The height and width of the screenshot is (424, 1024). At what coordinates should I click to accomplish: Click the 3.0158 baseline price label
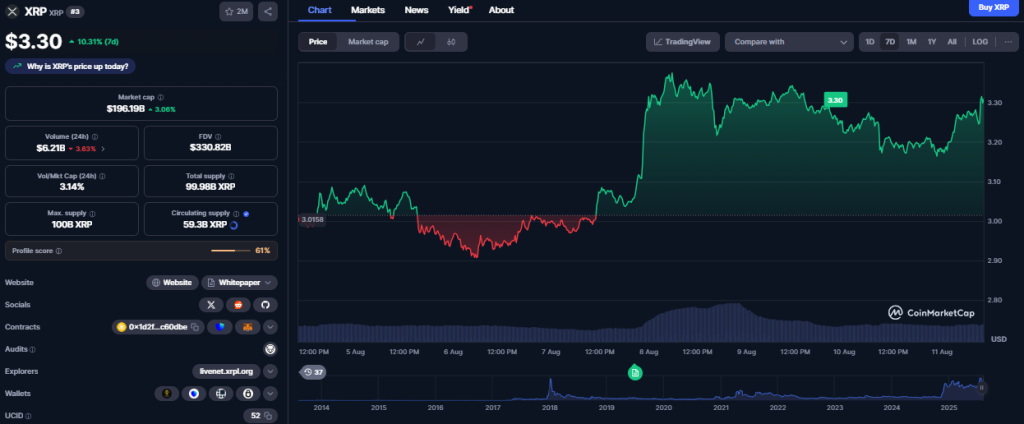tap(312, 220)
